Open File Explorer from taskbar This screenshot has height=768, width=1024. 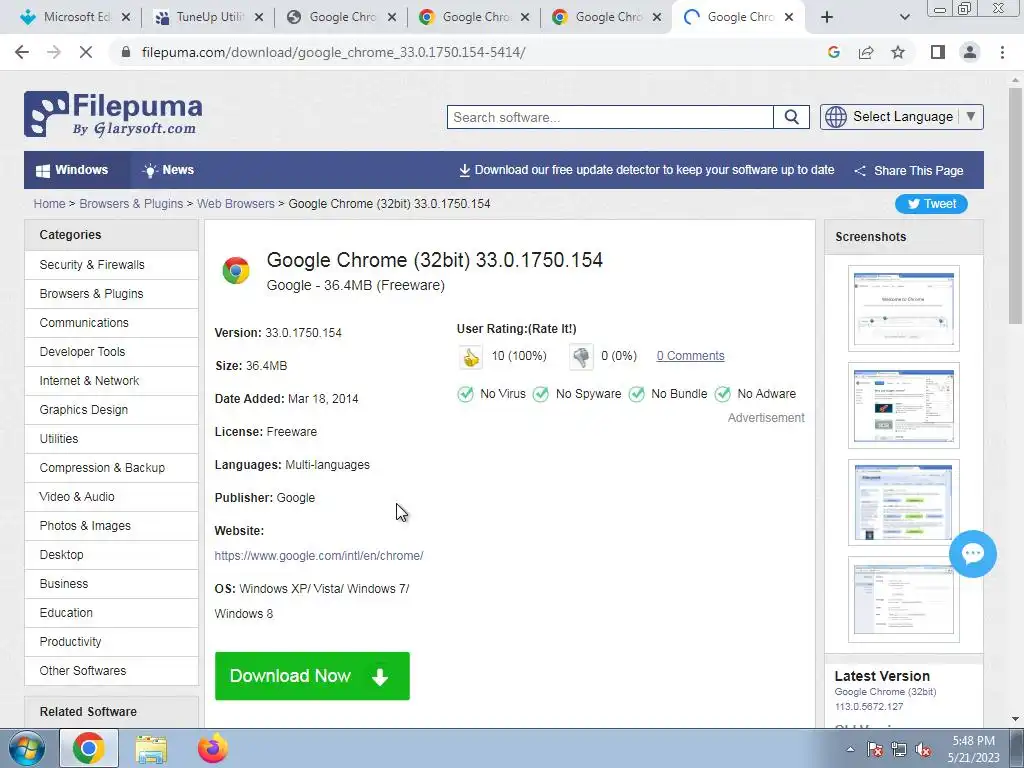coord(151,748)
